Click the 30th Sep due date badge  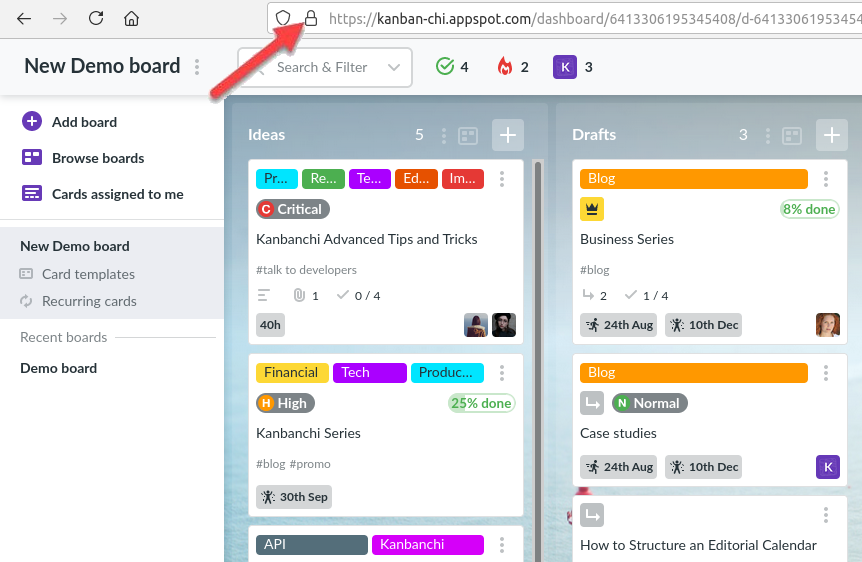click(x=294, y=497)
